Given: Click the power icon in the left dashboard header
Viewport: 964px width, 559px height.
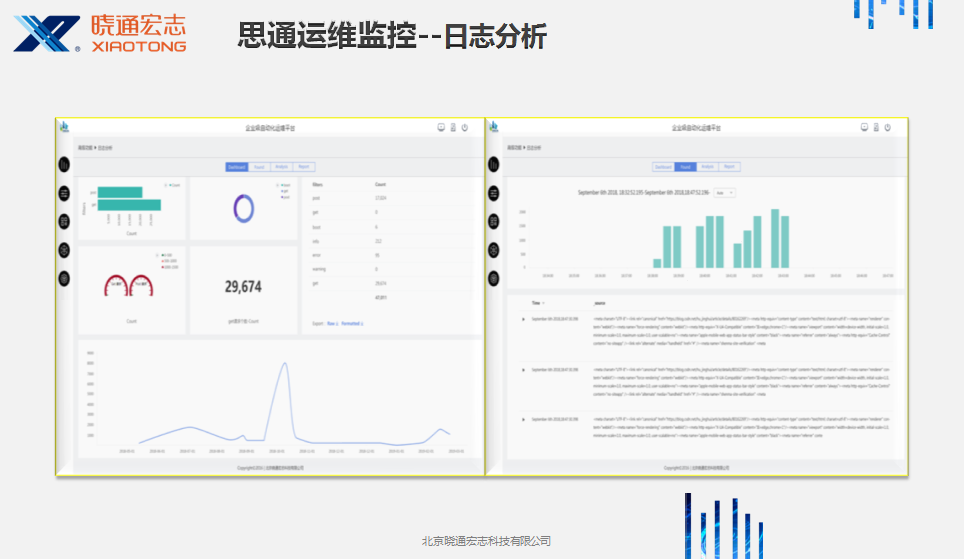Looking at the screenshot, I should click(x=465, y=128).
